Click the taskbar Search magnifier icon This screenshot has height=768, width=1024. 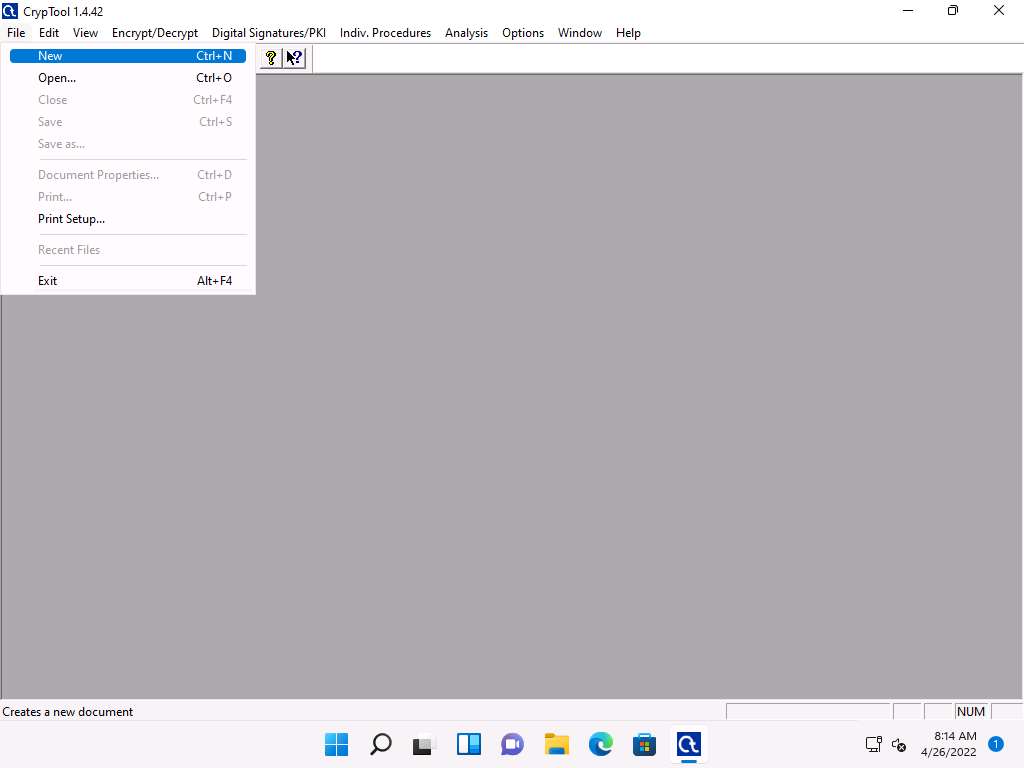point(380,744)
